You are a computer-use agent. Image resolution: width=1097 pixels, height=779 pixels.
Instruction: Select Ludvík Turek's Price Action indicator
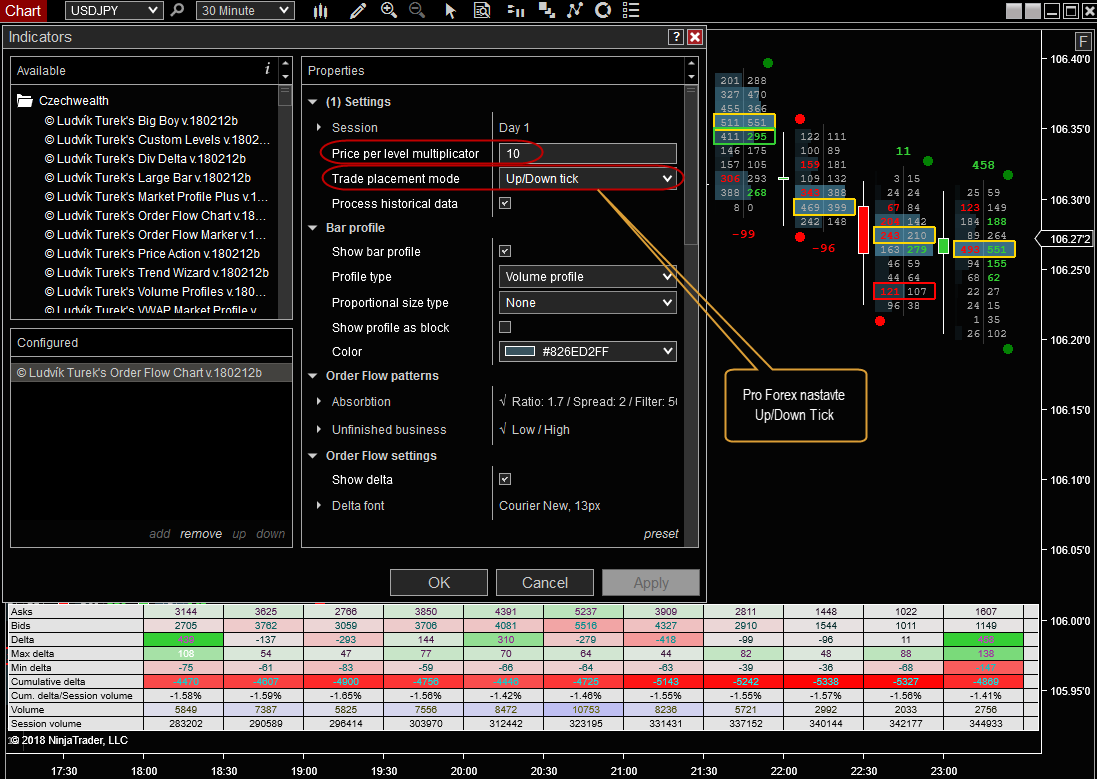(x=153, y=253)
